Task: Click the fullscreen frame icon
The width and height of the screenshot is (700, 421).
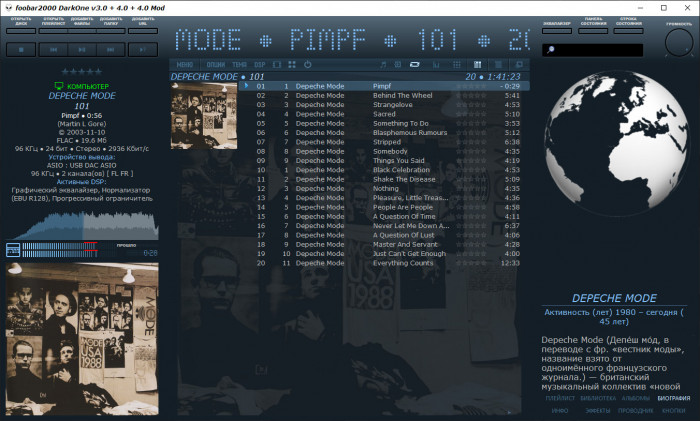Action: [x=277, y=65]
